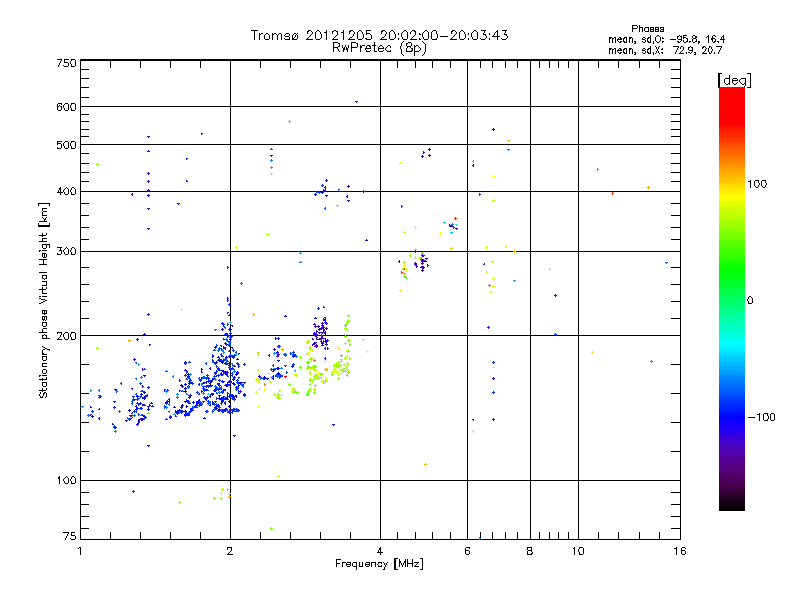Image resolution: width=800 pixels, height=600 pixels.
Task: Select the 'RwPretec (8p)' subtitle text
Action: [x=379, y=48]
